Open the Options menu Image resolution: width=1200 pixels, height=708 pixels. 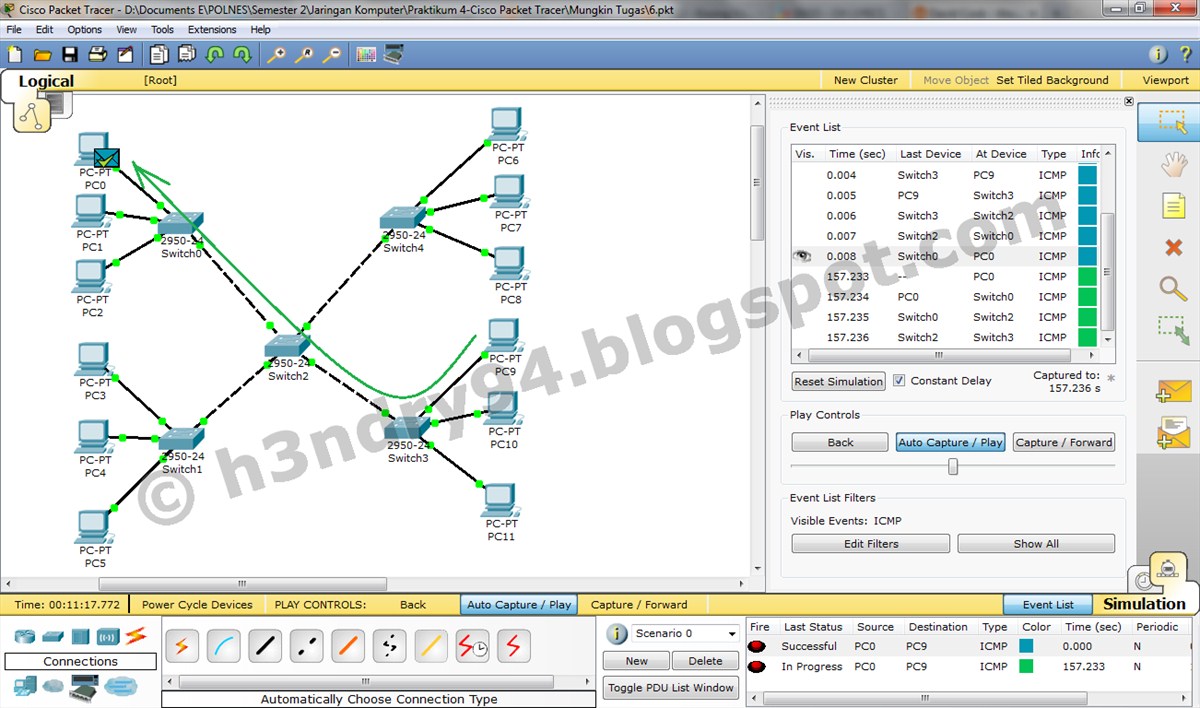pos(85,30)
